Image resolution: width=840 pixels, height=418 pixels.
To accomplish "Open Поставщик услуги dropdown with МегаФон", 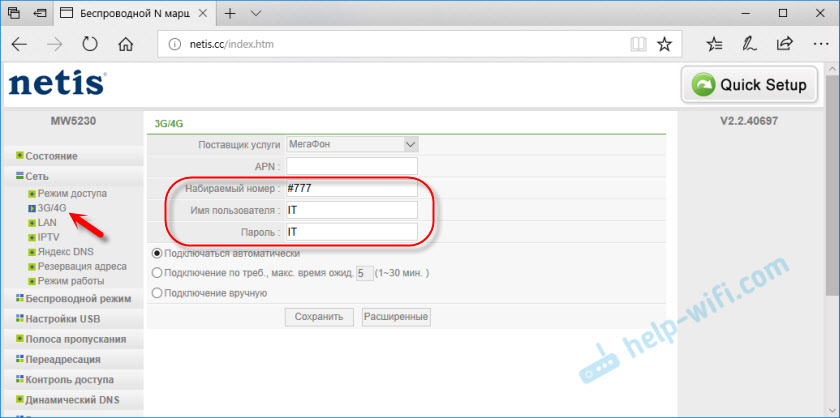I will point(352,144).
